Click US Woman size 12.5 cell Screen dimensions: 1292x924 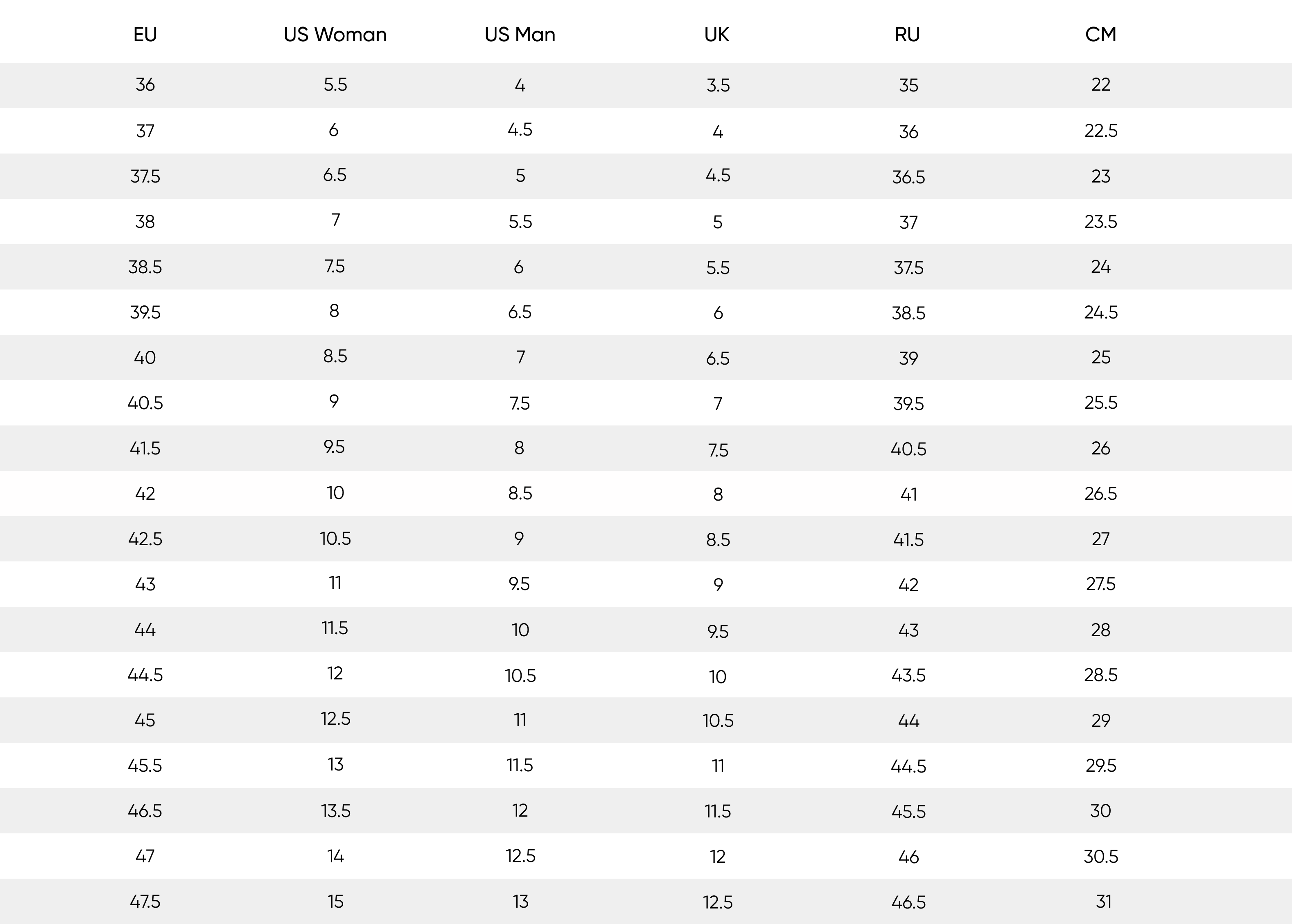(335, 719)
